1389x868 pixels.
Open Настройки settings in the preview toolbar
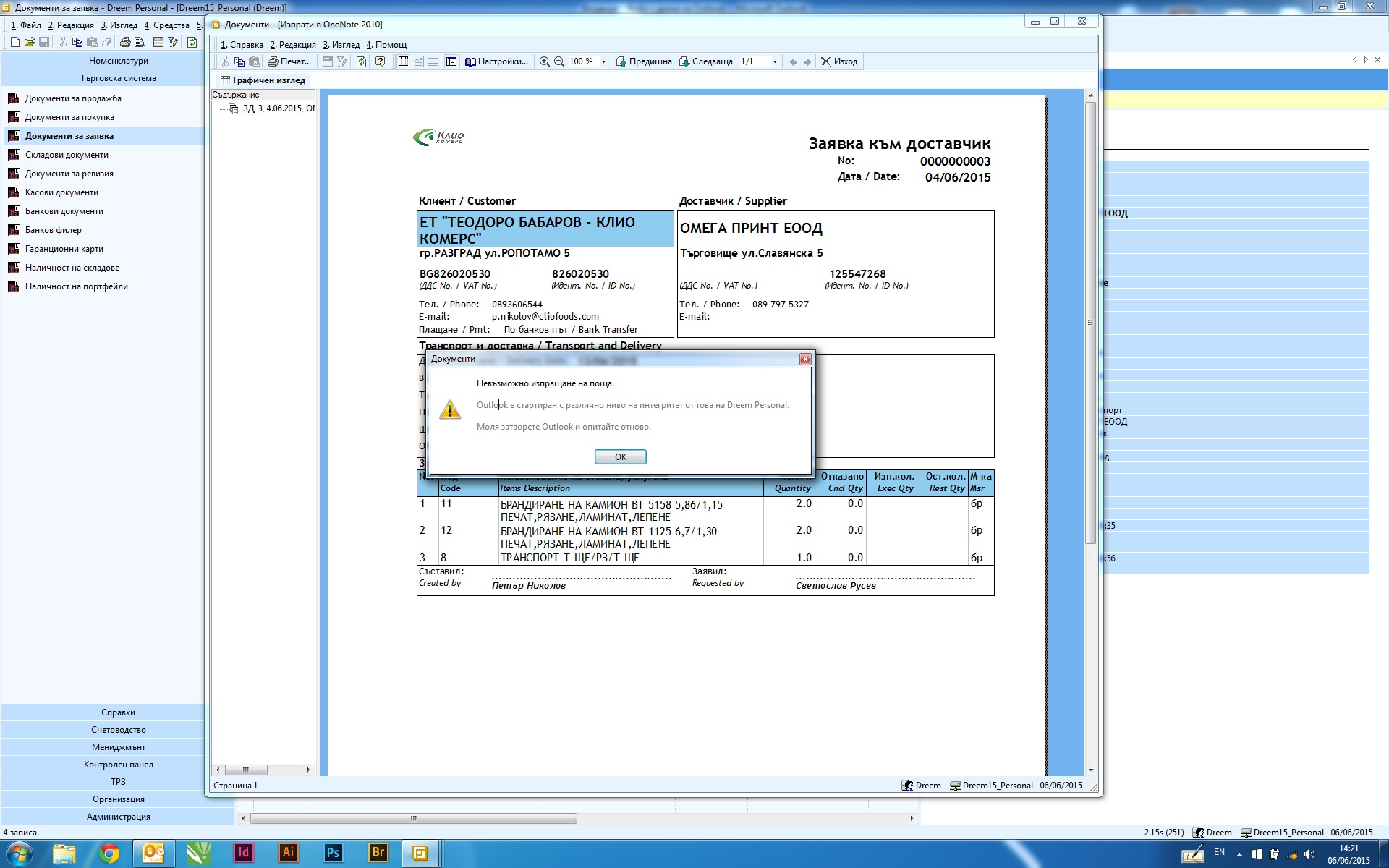(496, 61)
